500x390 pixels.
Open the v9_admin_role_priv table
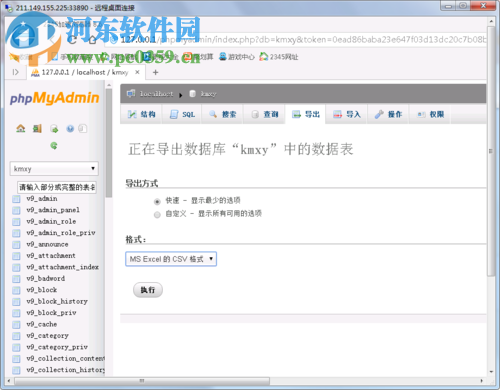click(x=61, y=233)
